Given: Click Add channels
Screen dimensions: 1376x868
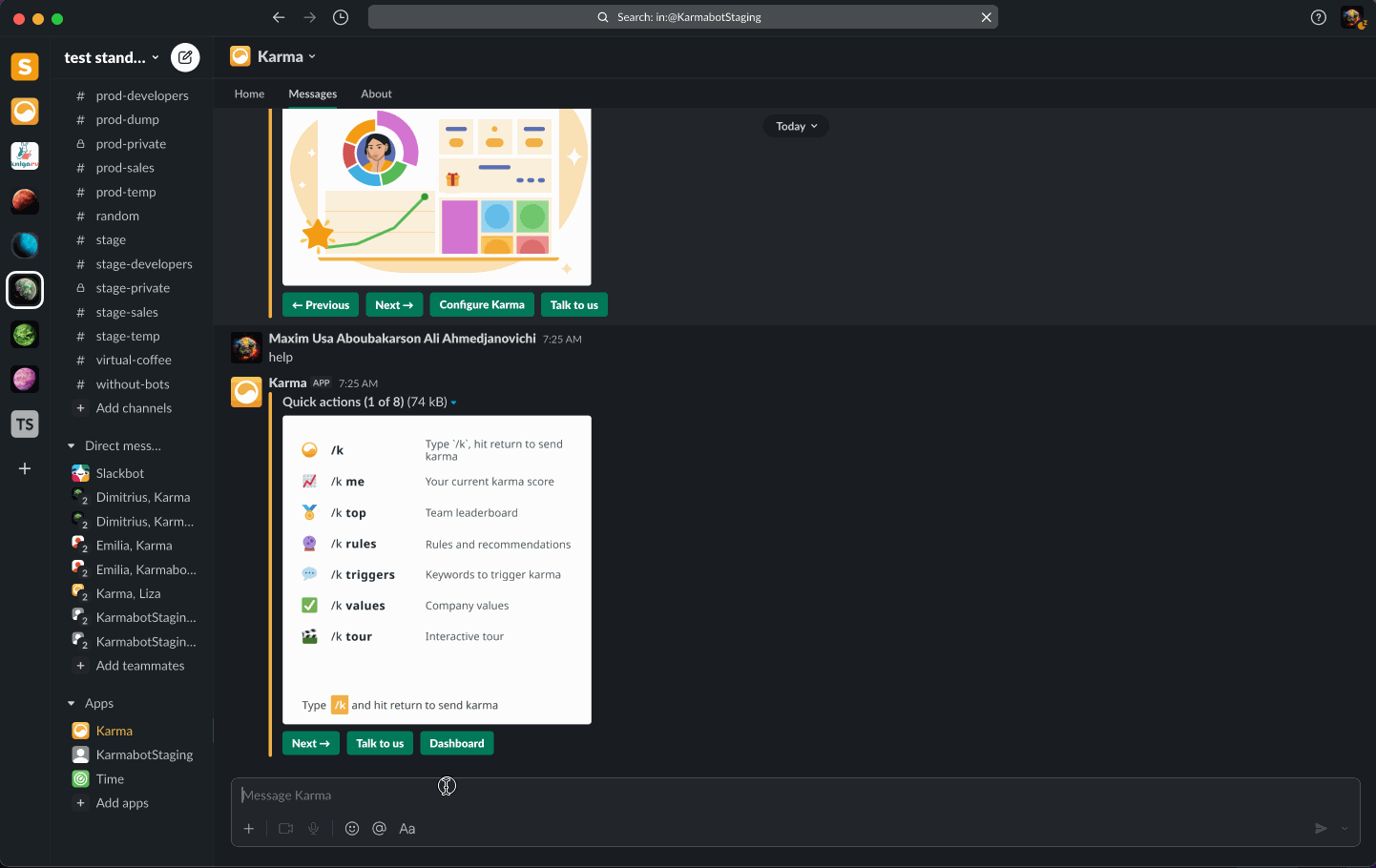Looking at the screenshot, I should coord(132,408).
